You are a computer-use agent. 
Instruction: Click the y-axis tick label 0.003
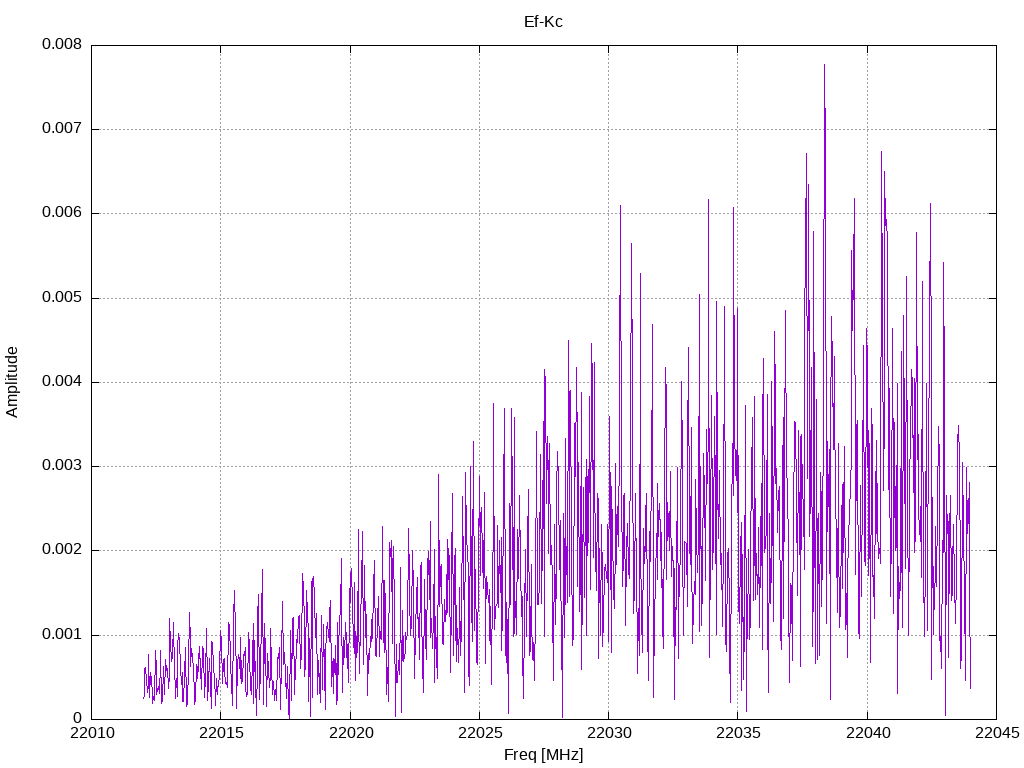click(62, 466)
